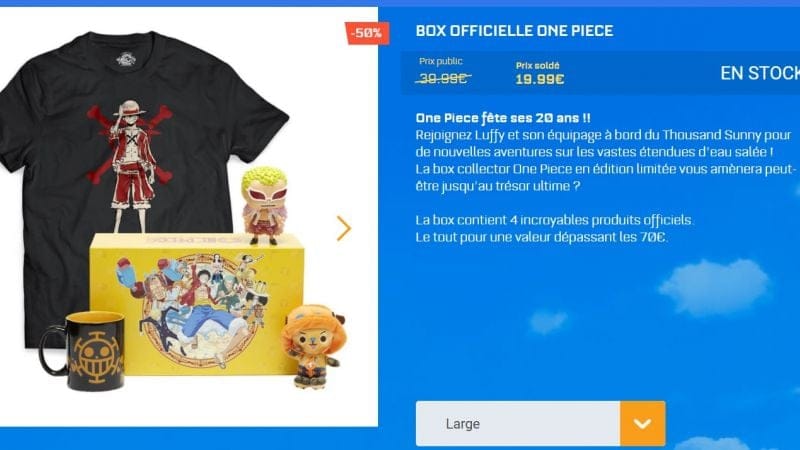Image resolution: width=800 pixels, height=450 pixels.
Task: Click the crossed-out 39.99€ public price
Action: coord(443,79)
